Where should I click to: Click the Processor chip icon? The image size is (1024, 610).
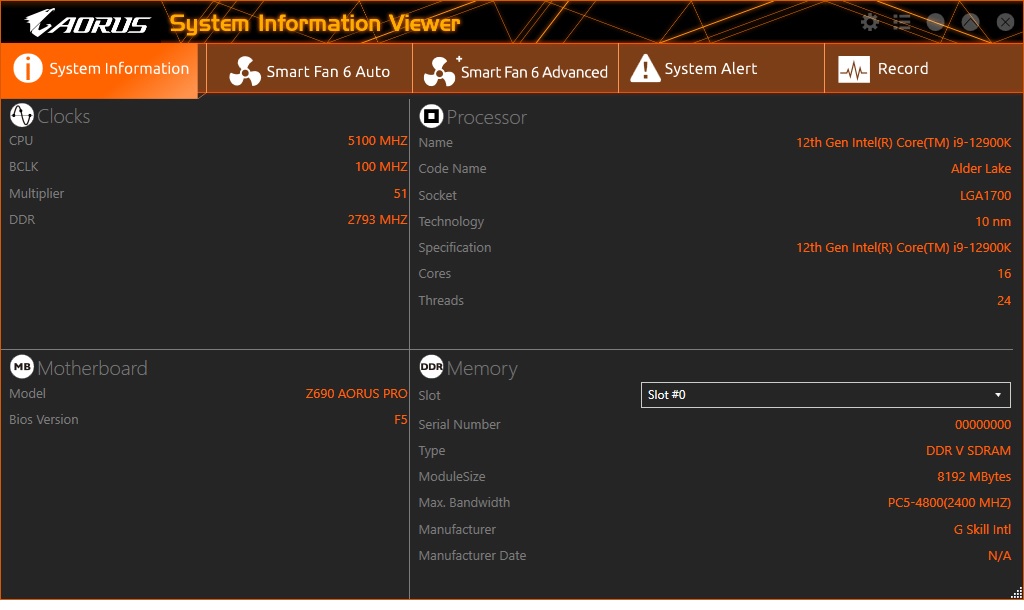431,116
